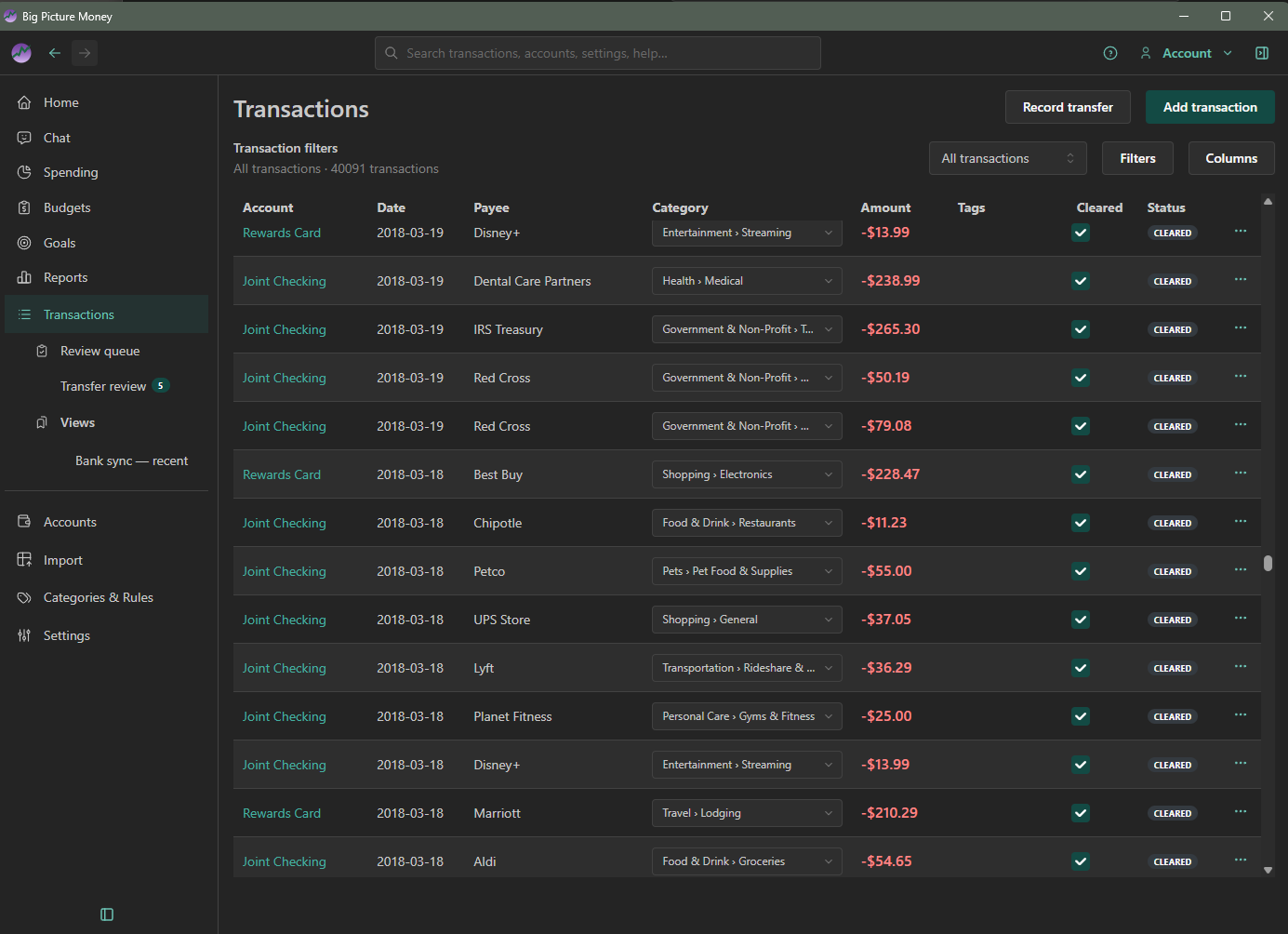
Task: Click the transactions list scrollbar thumb
Action: click(1268, 563)
